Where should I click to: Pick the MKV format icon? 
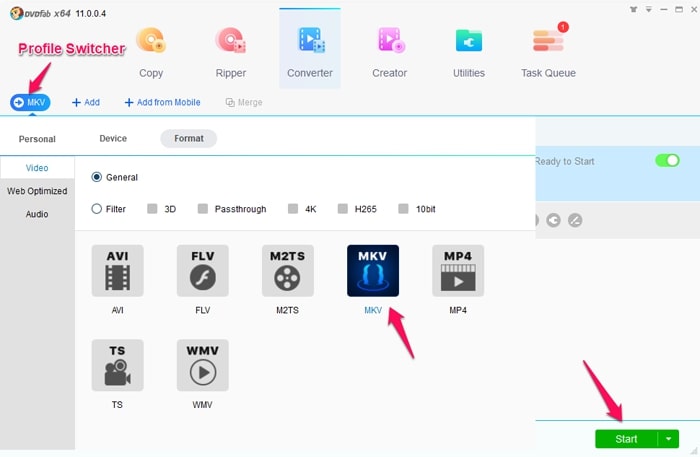pyautogui.click(x=373, y=271)
